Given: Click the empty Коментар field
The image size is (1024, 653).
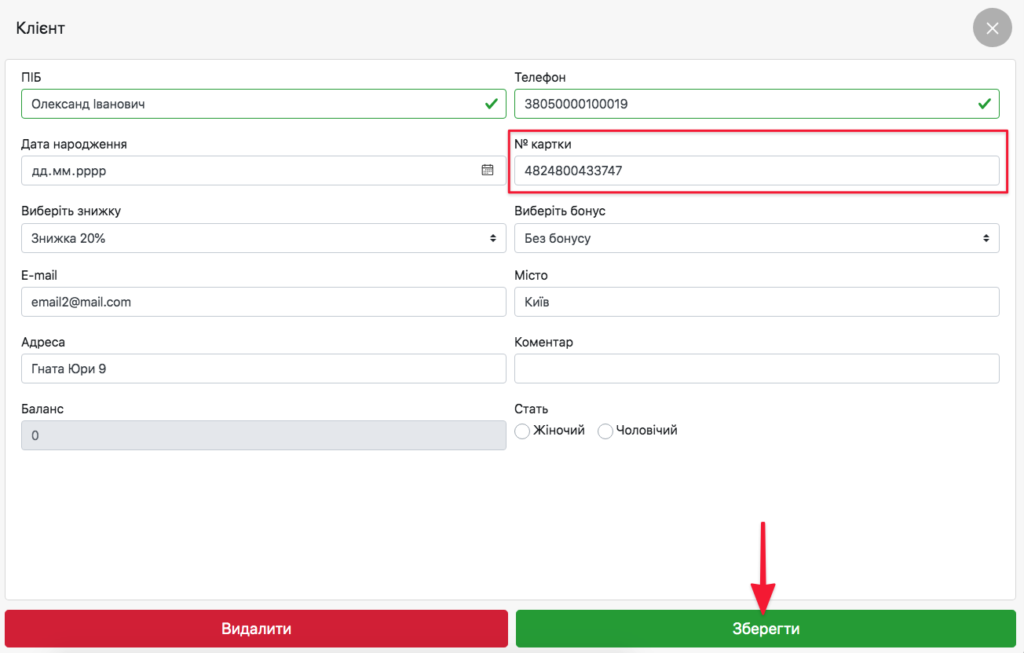Looking at the screenshot, I should [x=756, y=369].
